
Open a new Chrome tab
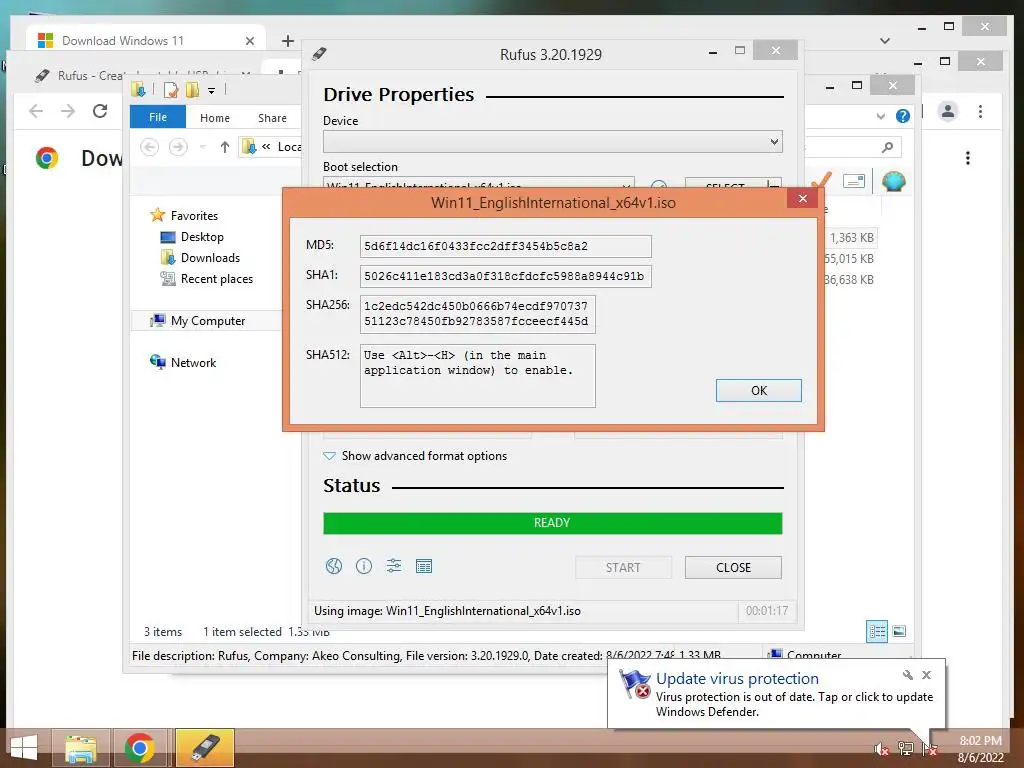pos(287,40)
